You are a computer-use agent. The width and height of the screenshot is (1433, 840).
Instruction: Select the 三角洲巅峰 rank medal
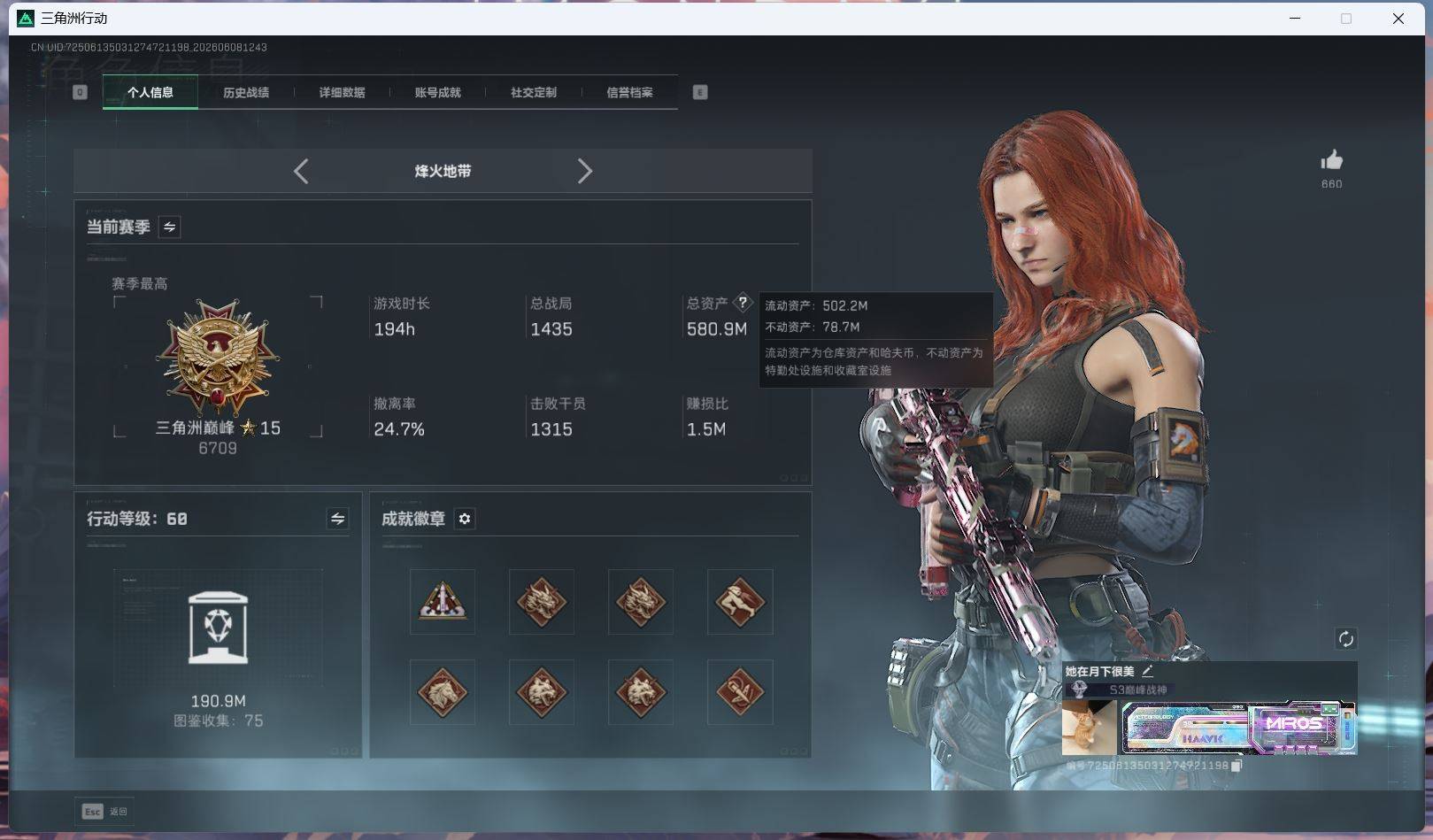[218, 358]
